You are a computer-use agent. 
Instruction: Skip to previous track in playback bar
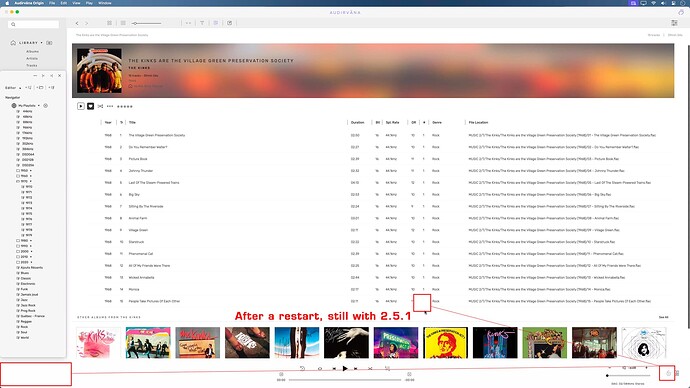click(334, 369)
